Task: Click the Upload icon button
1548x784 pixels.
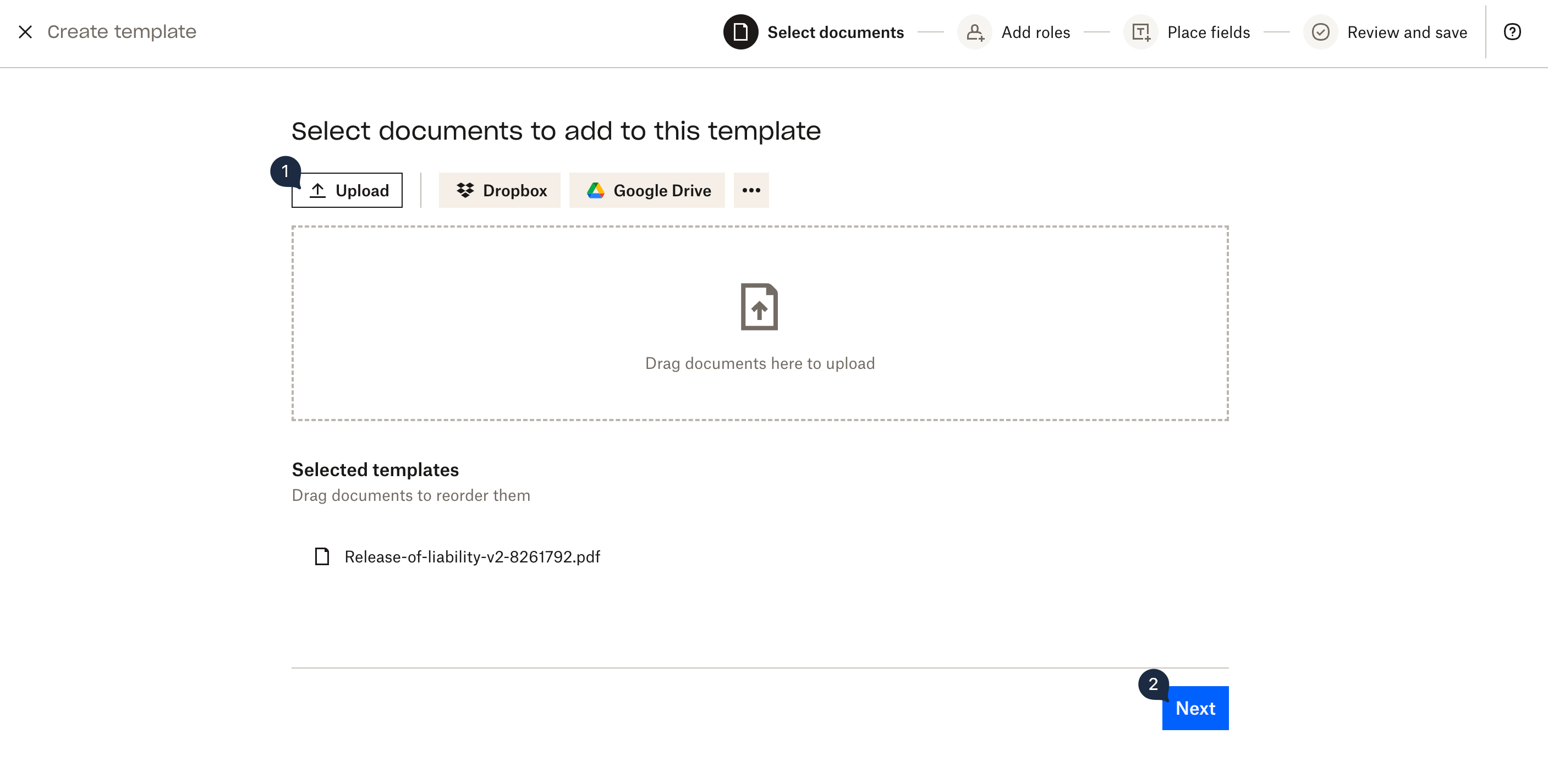Action: click(x=318, y=190)
